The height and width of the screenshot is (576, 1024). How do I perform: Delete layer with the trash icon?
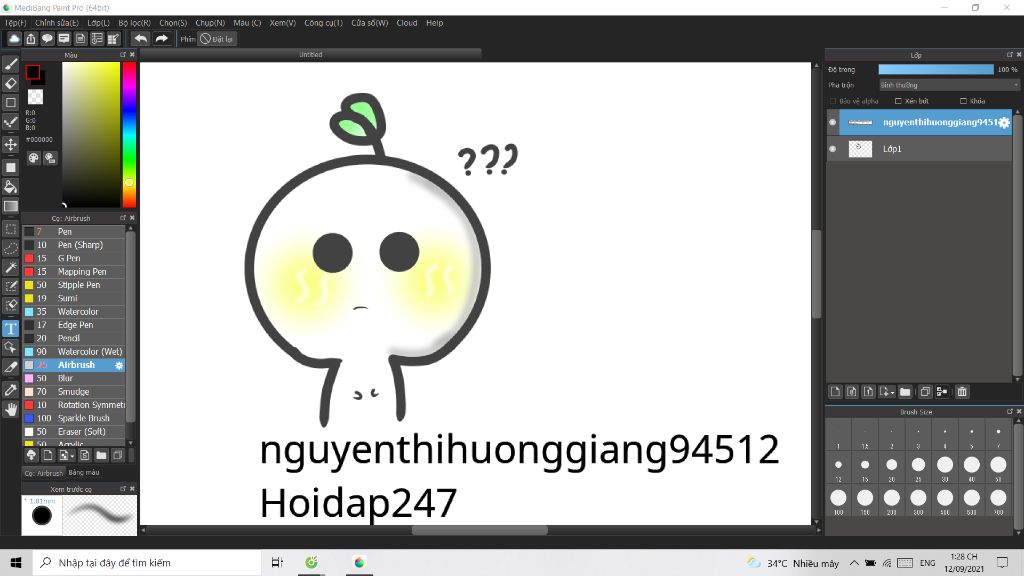(962, 392)
